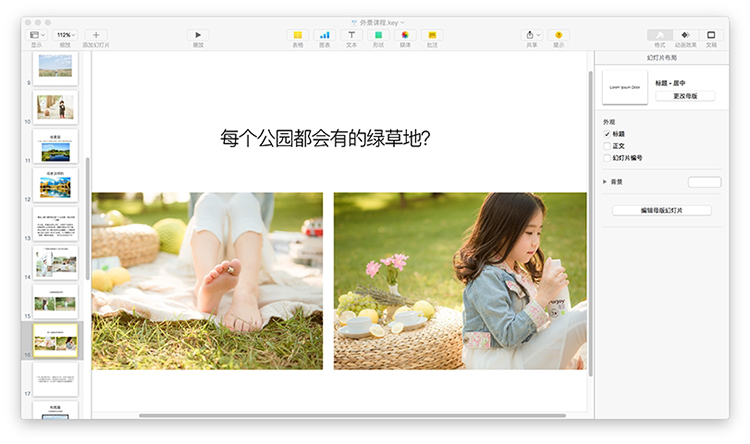750x444 pixels.
Task: Select slide 11 thumbnail
Action: click(x=55, y=146)
